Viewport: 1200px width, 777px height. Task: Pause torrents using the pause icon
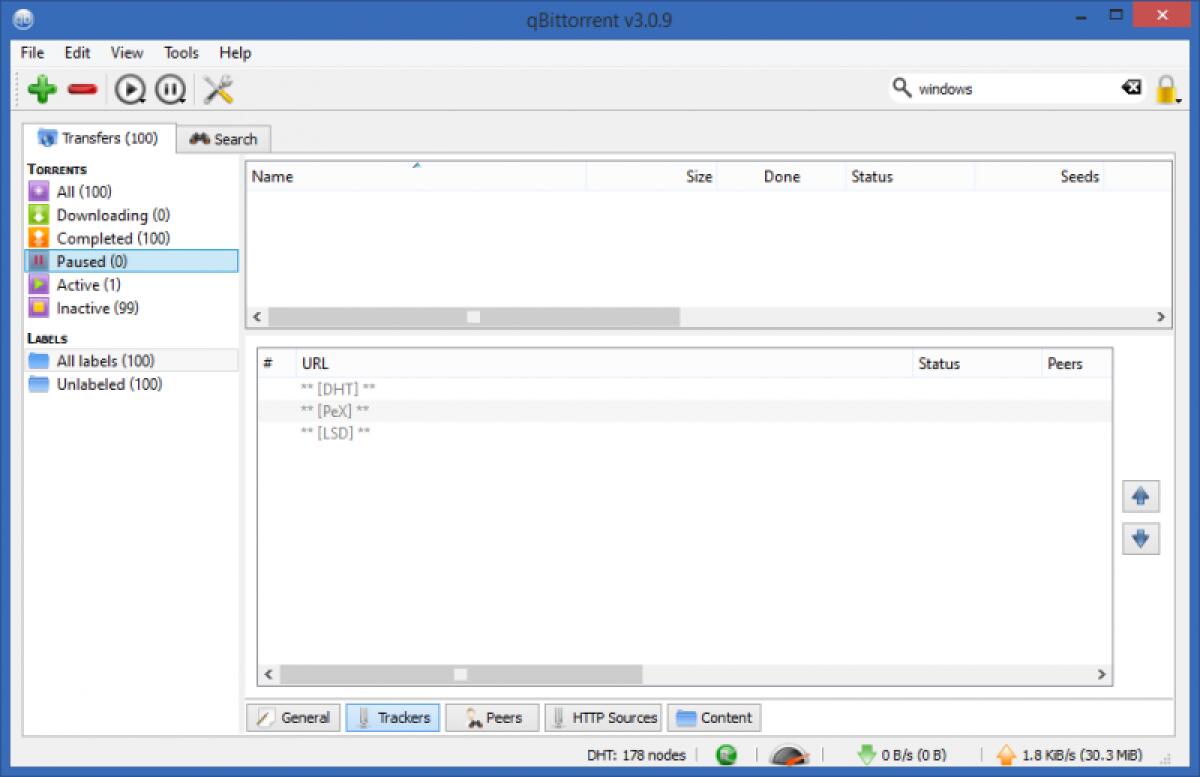click(170, 89)
